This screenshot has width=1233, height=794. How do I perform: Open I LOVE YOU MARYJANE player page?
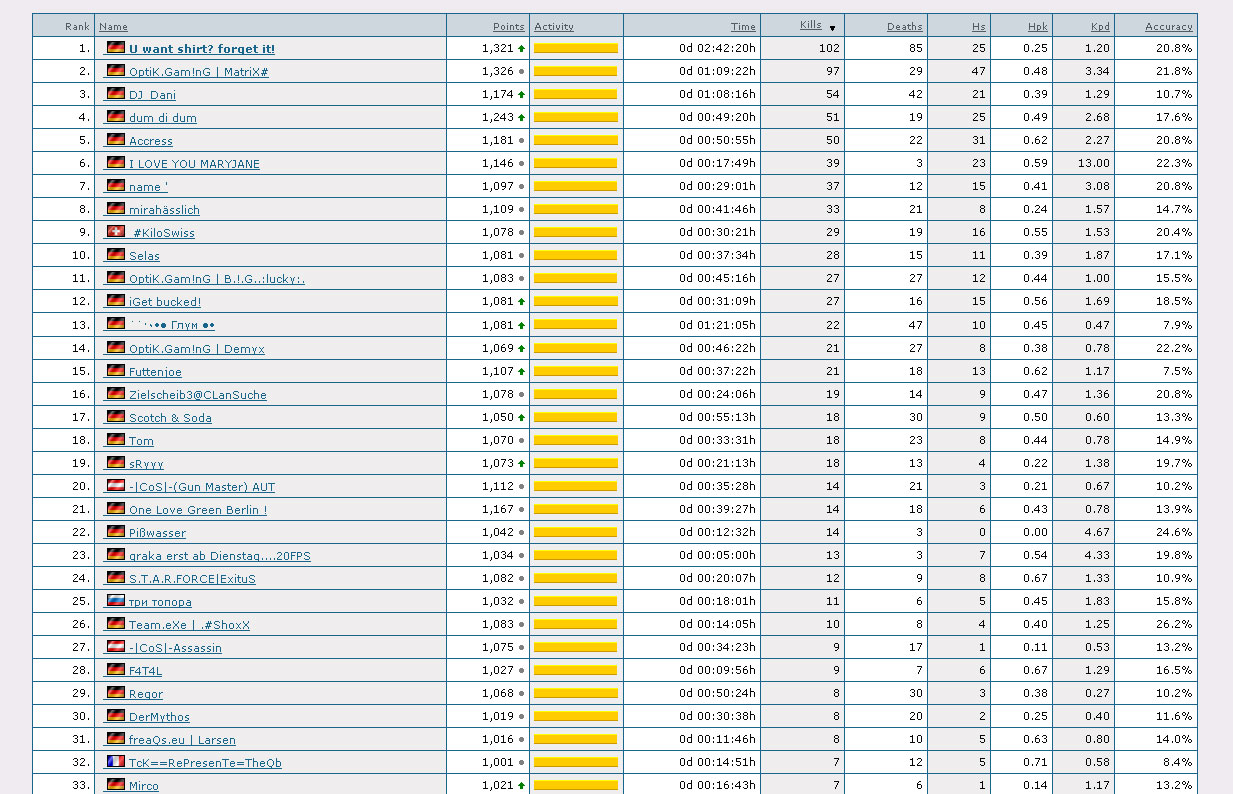point(194,164)
